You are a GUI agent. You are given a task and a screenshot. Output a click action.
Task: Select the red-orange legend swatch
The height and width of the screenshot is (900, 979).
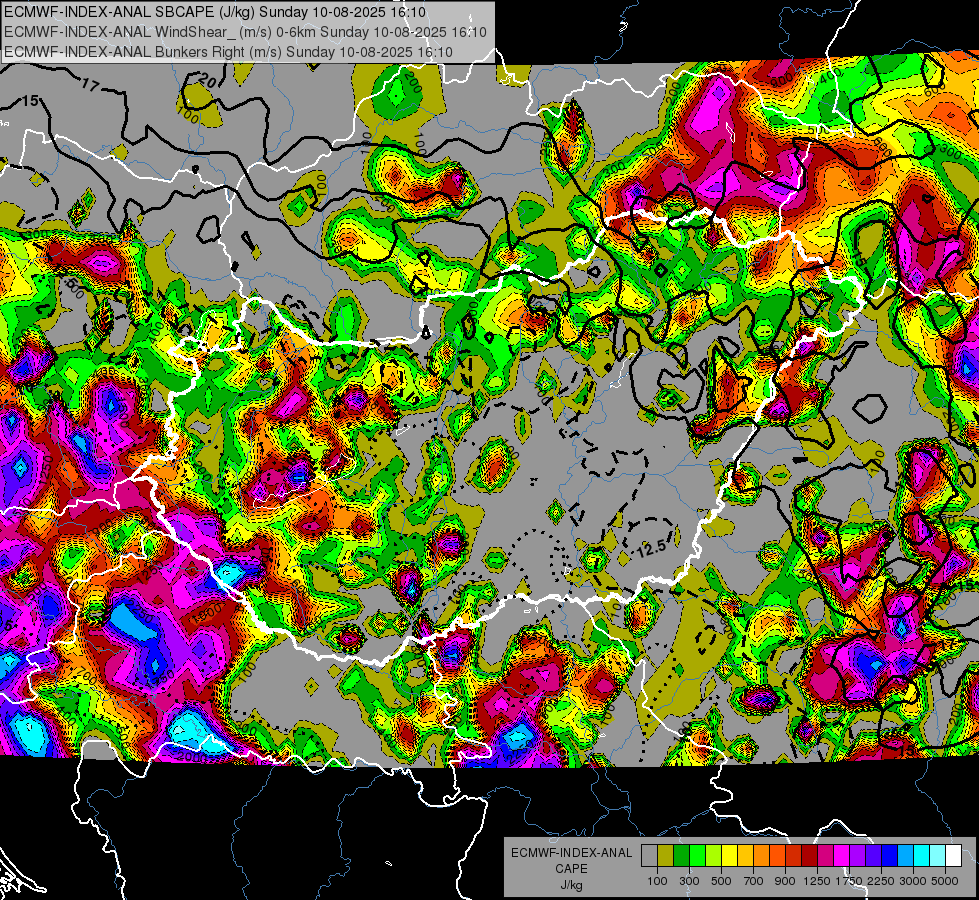(777, 855)
